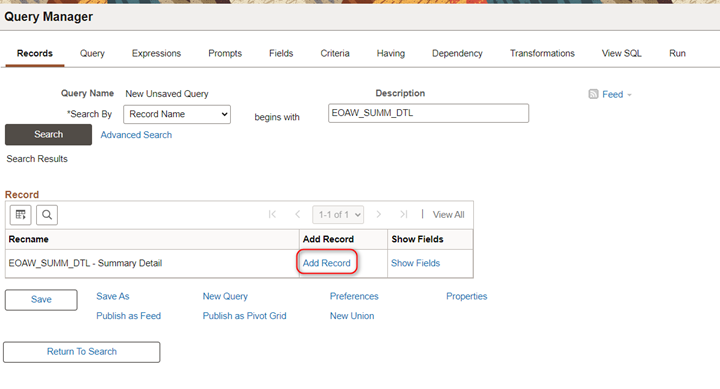Viewport: 720px width, 389px height.
Task: Open the Preferences link
Action: point(354,296)
